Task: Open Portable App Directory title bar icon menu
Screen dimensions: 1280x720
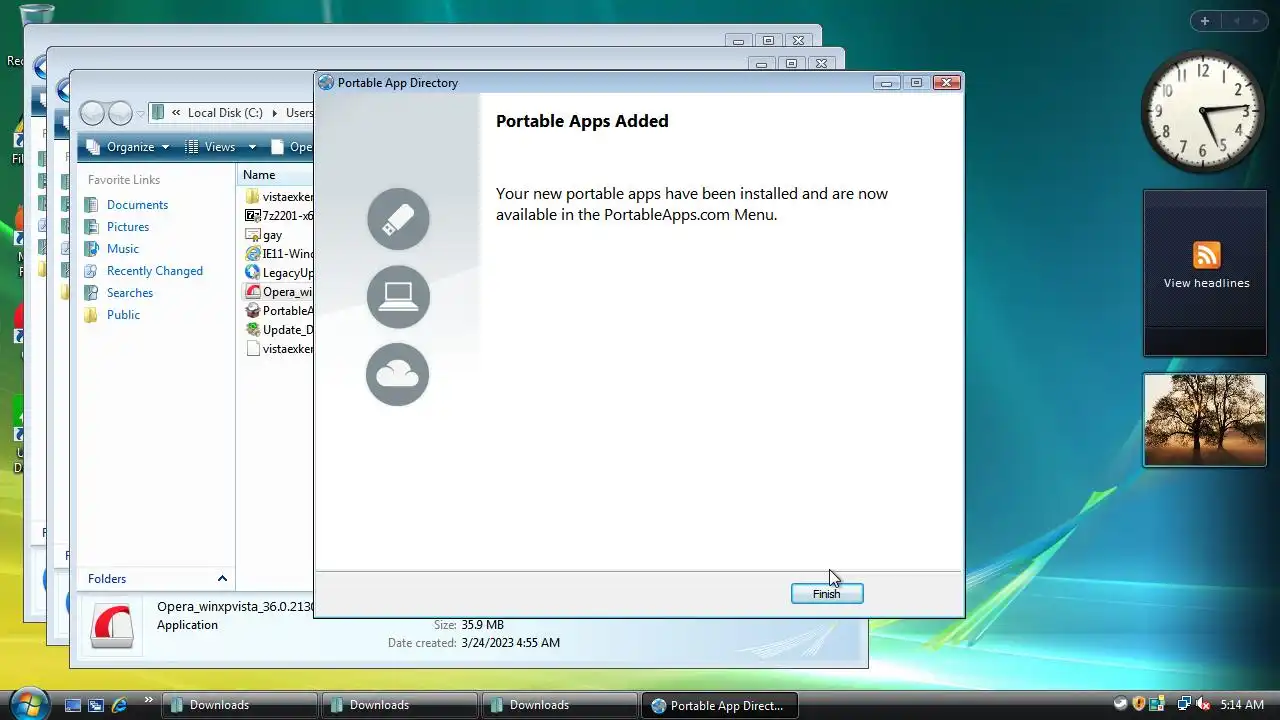Action: tap(326, 83)
